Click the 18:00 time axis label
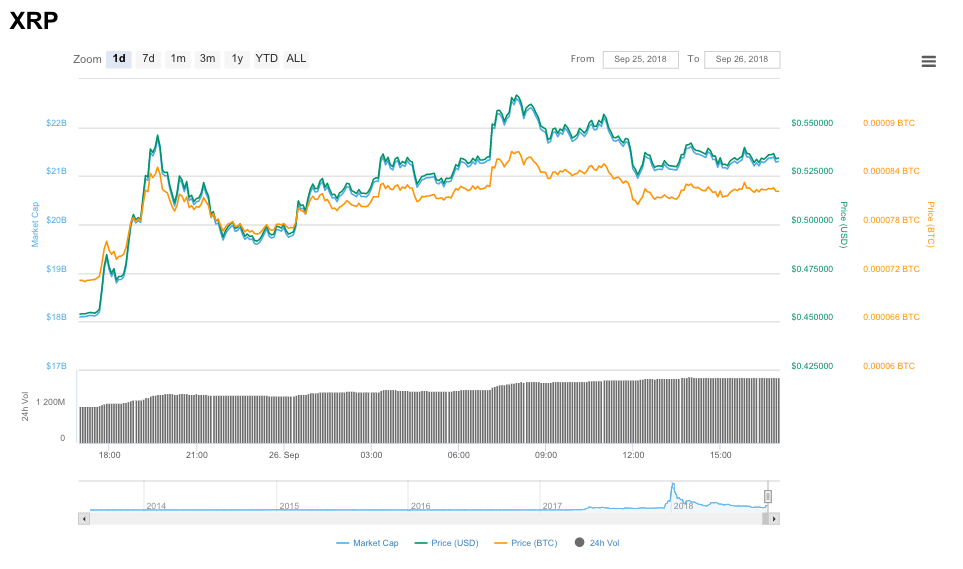This screenshot has height=569, width=963. click(110, 455)
